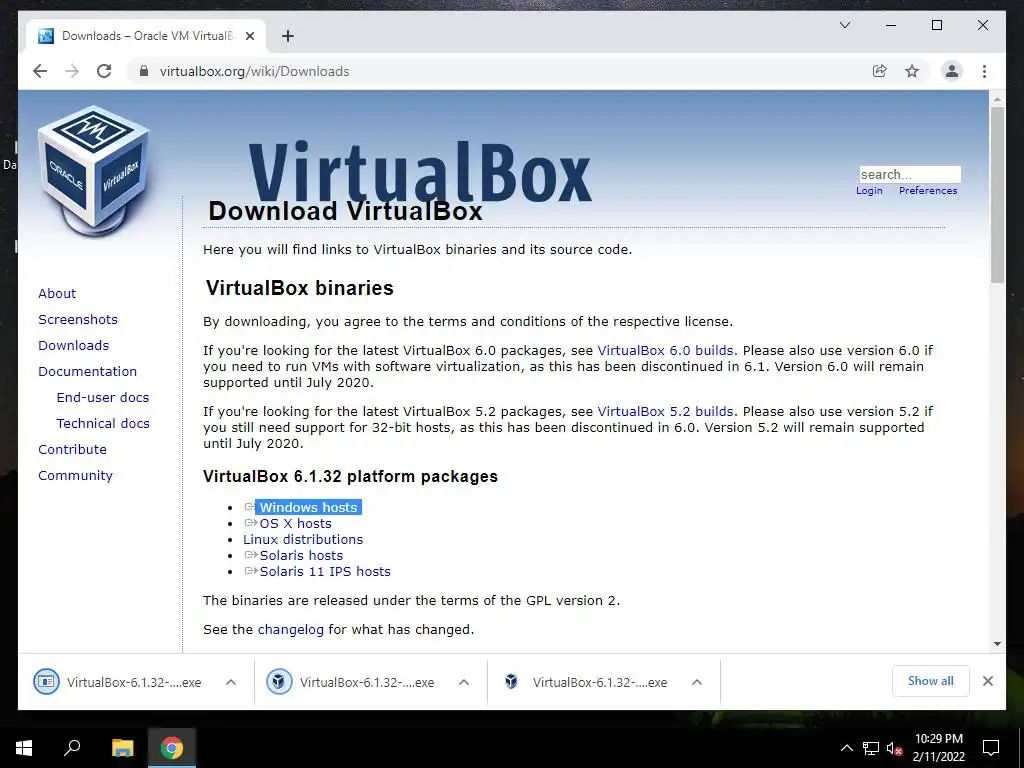Click the share page icon in address bar
The image size is (1024, 768).
880,71
